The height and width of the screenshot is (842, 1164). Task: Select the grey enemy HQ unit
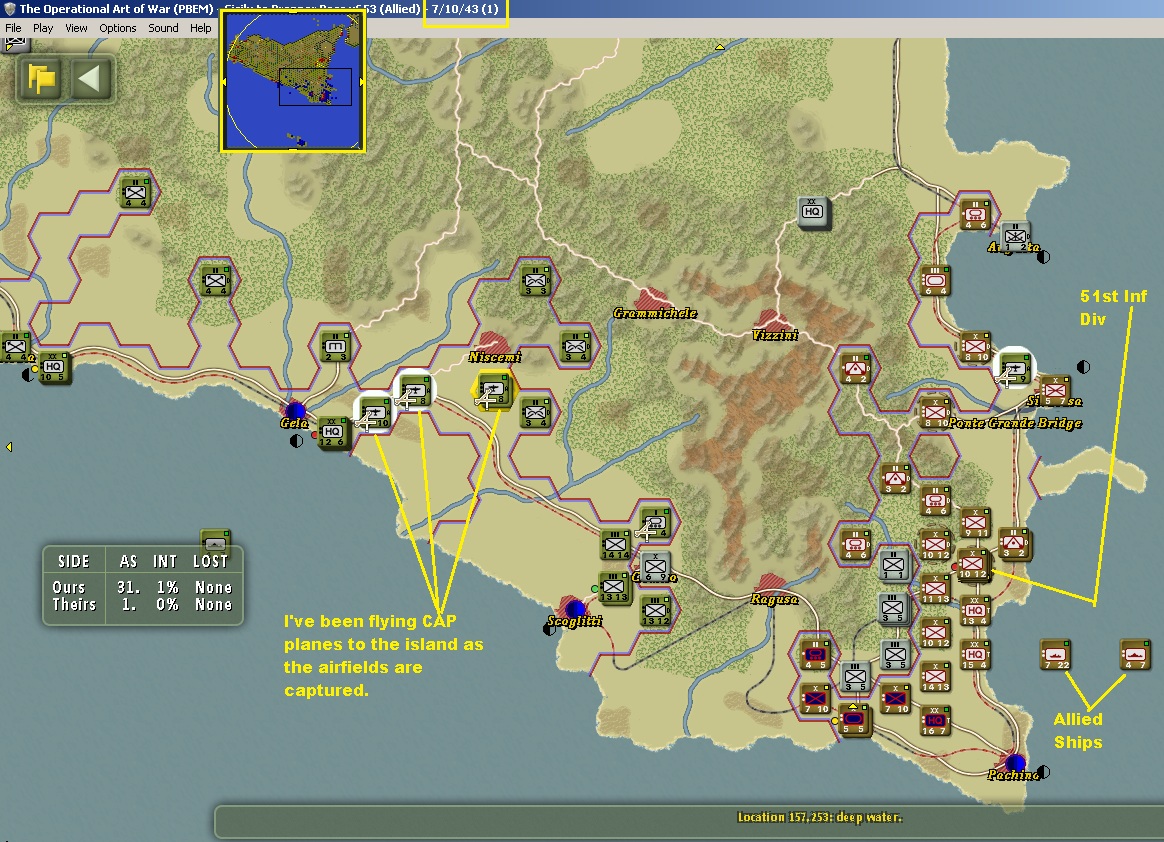point(814,212)
